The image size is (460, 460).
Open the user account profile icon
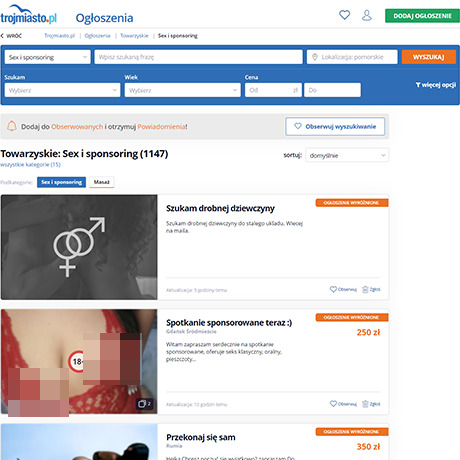click(367, 15)
